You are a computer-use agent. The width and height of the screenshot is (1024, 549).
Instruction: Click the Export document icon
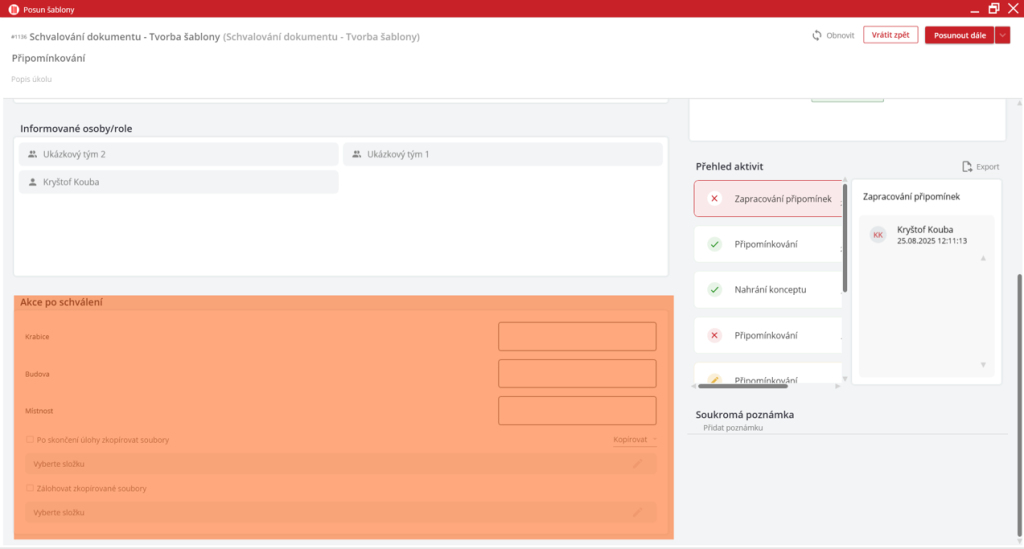tap(967, 167)
